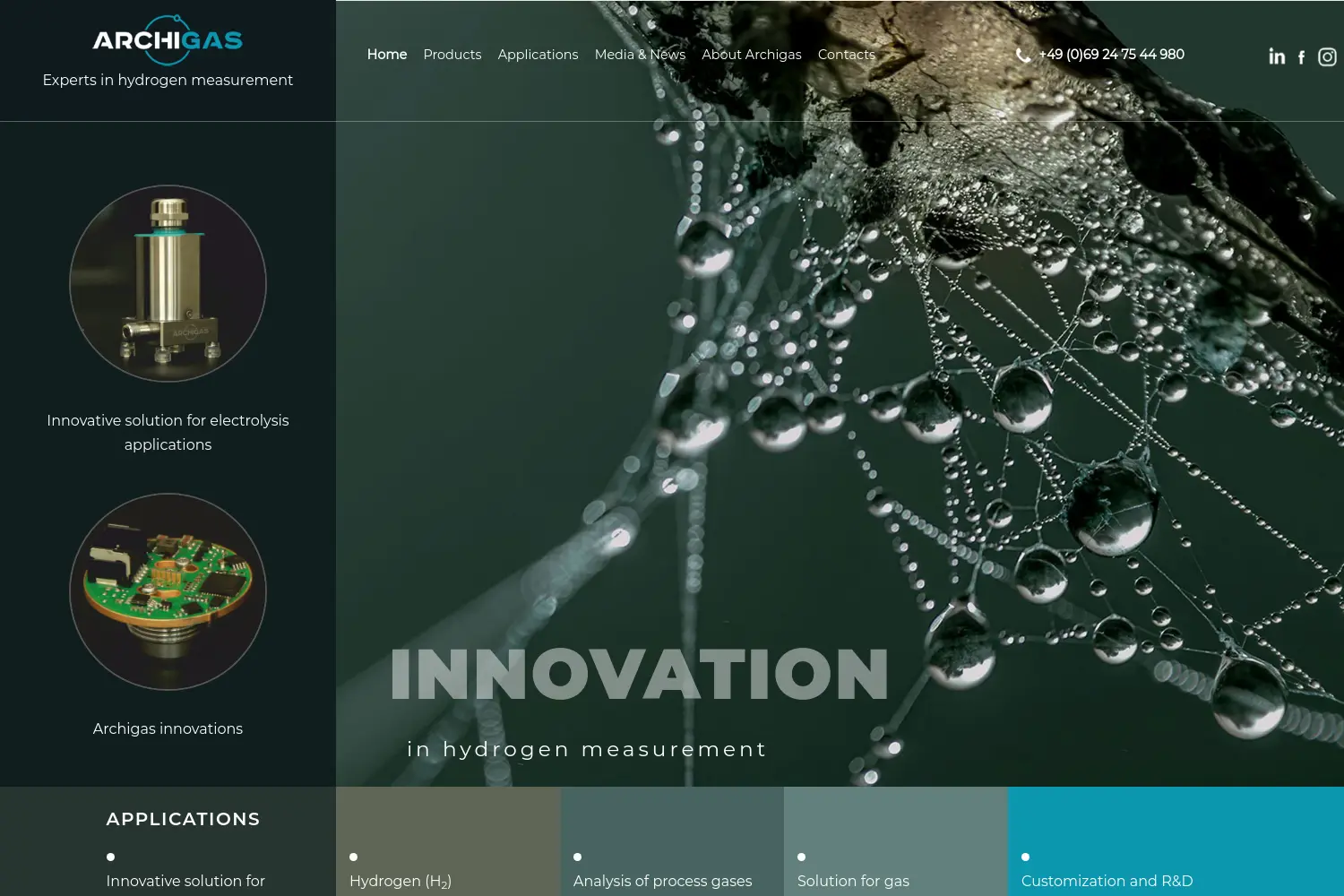
Task: Open the 'Archigas innovations' link
Action: point(168,728)
